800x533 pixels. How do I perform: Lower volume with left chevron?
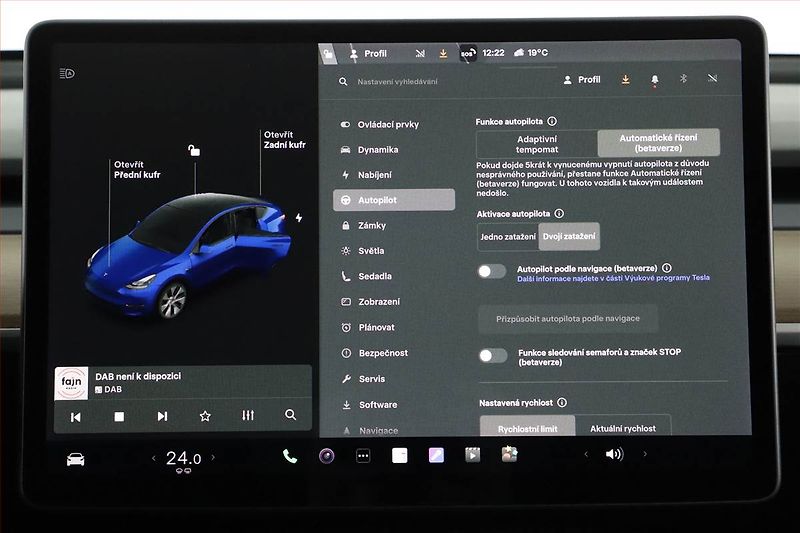(586, 454)
